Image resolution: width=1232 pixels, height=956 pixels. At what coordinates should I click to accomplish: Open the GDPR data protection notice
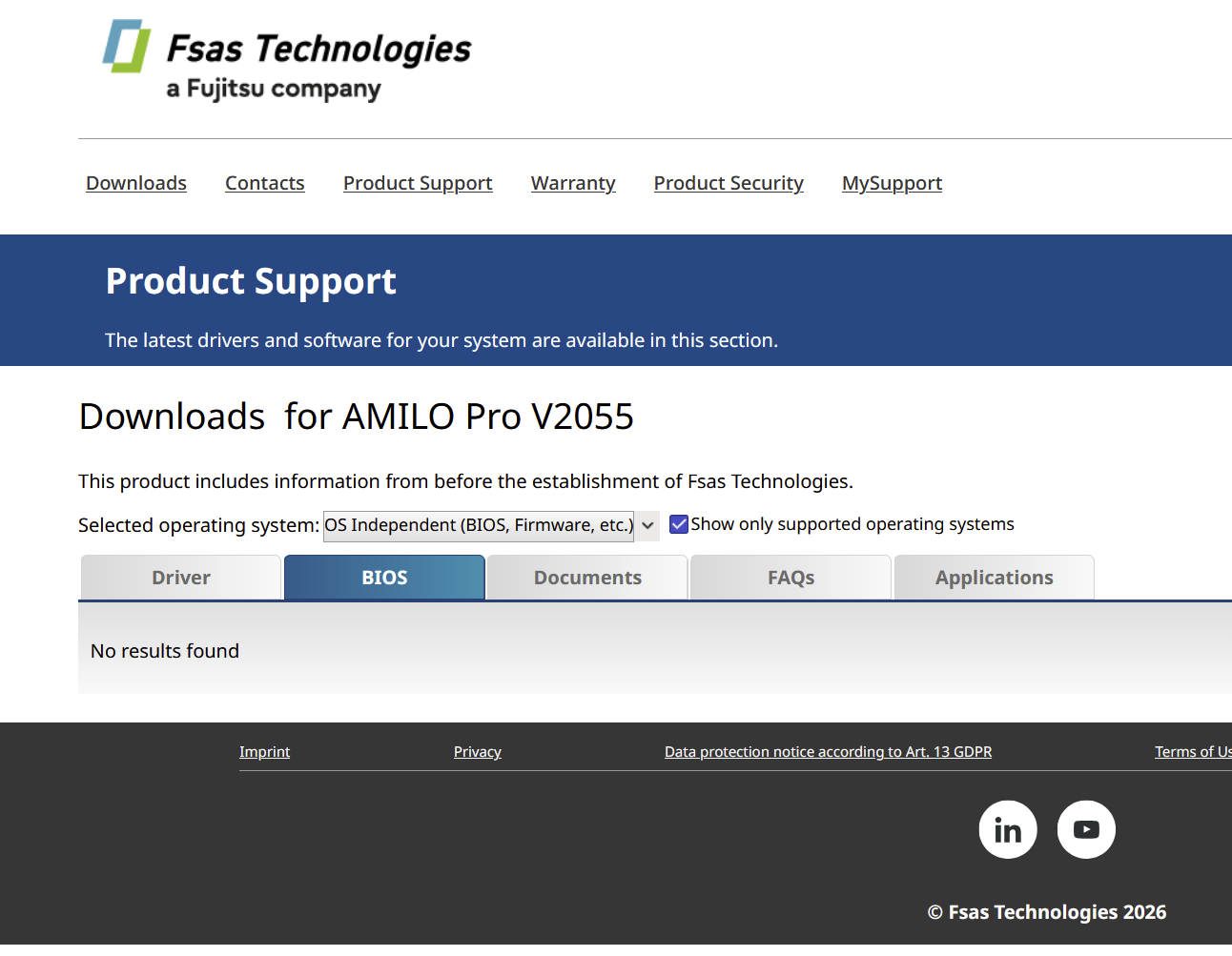[828, 752]
